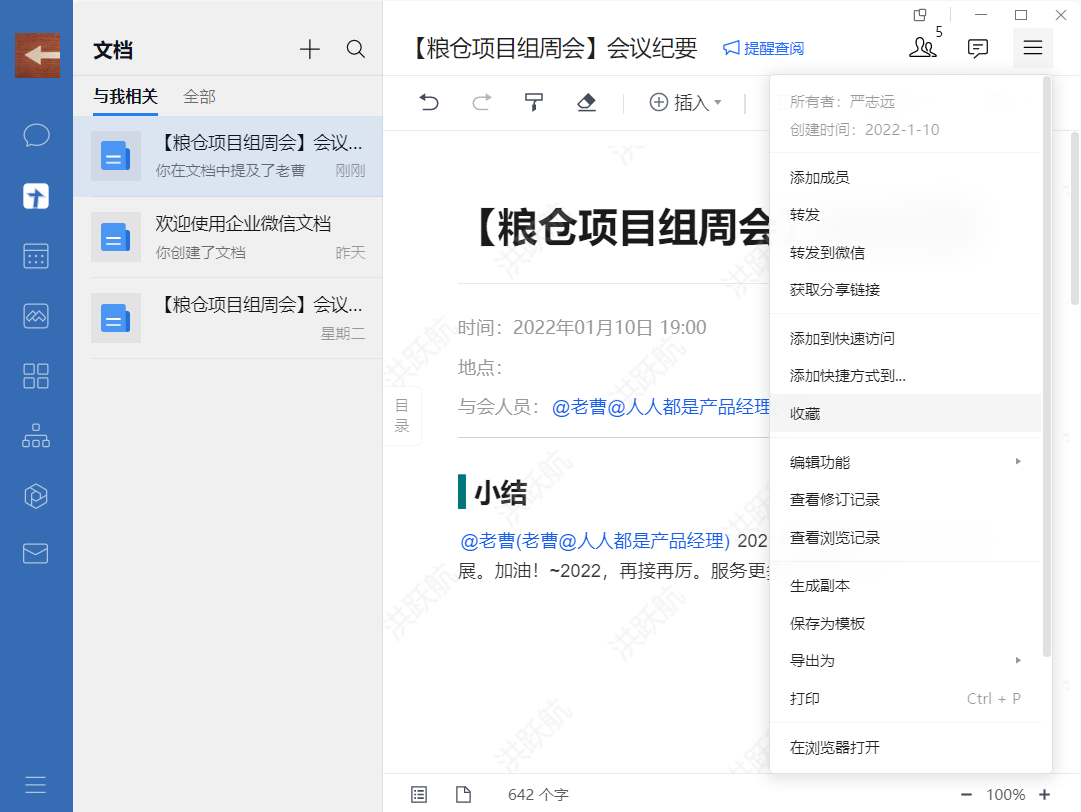Open the document mentioning 老曹 from 刚刚
Viewport: 1081px width, 812px height.
coord(228,156)
